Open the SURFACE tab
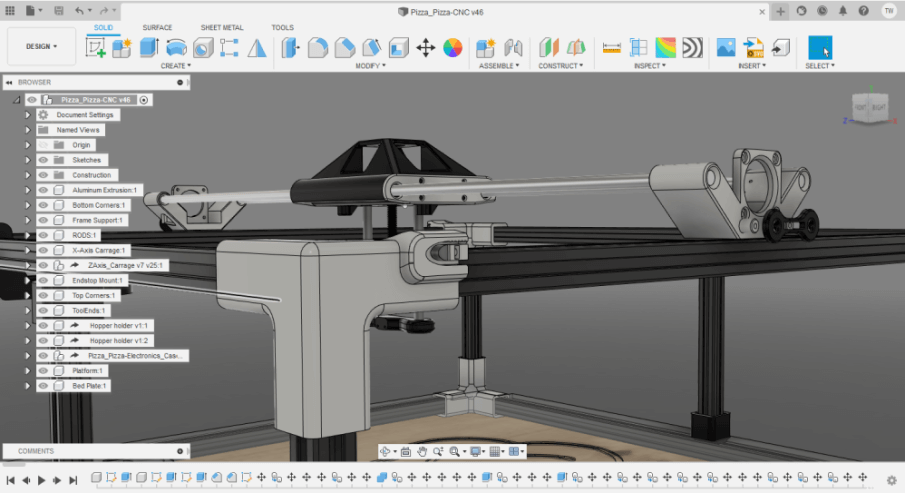Image resolution: width=905 pixels, height=493 pixels. point(157,27)
